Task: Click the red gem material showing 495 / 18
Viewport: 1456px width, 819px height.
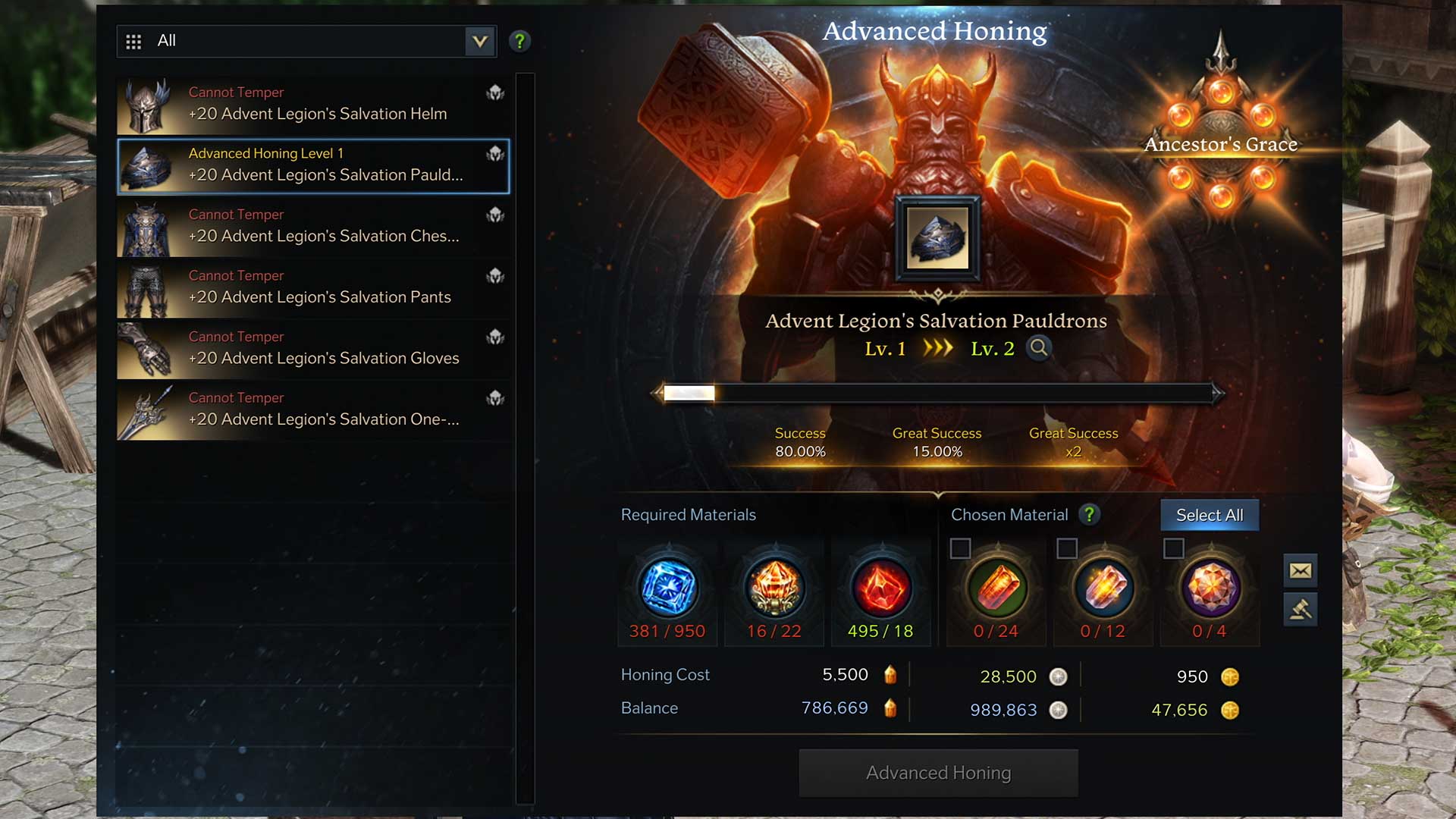Action: coord(881,588)
